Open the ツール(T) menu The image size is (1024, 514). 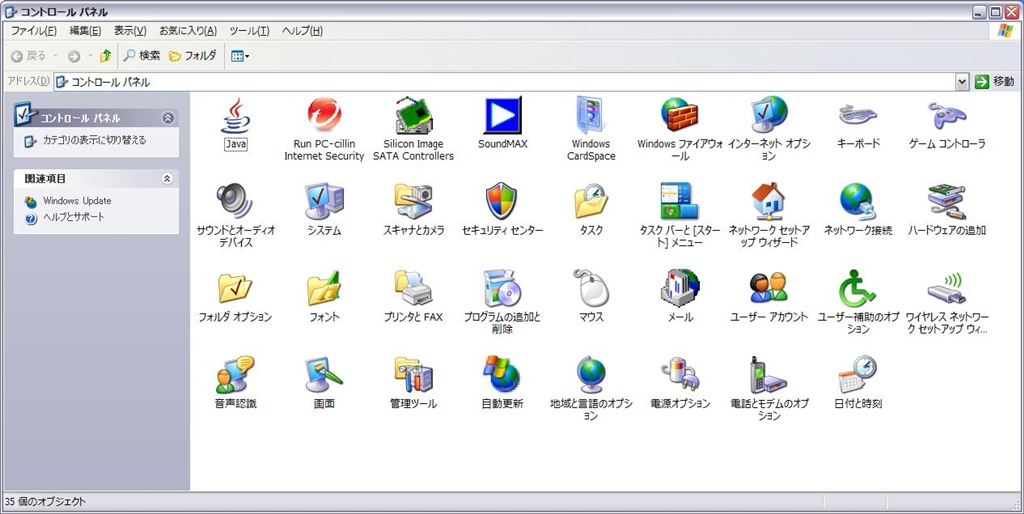pyautogui.click(x=249, y=31)
